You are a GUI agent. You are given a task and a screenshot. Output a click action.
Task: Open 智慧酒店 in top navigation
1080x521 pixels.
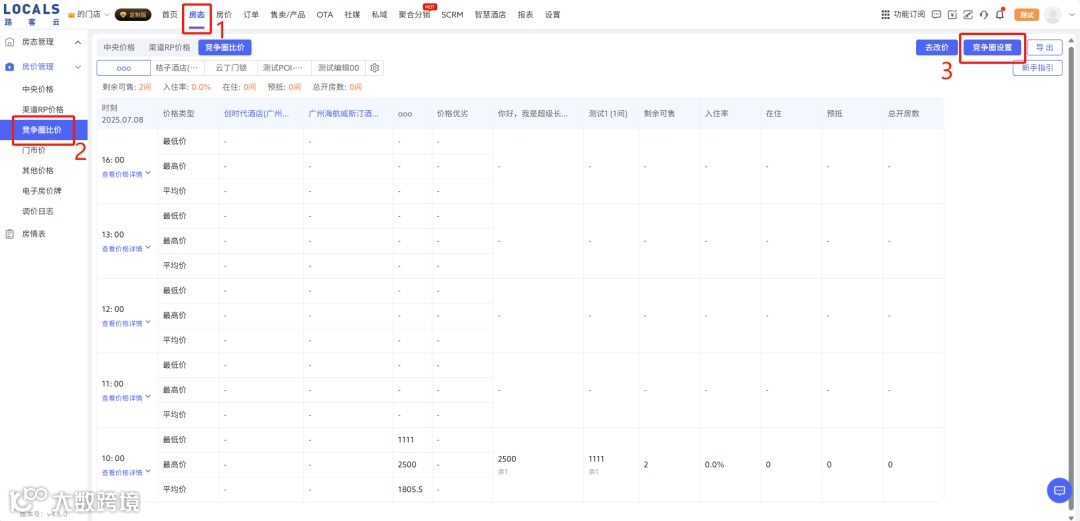pos(490,14)
